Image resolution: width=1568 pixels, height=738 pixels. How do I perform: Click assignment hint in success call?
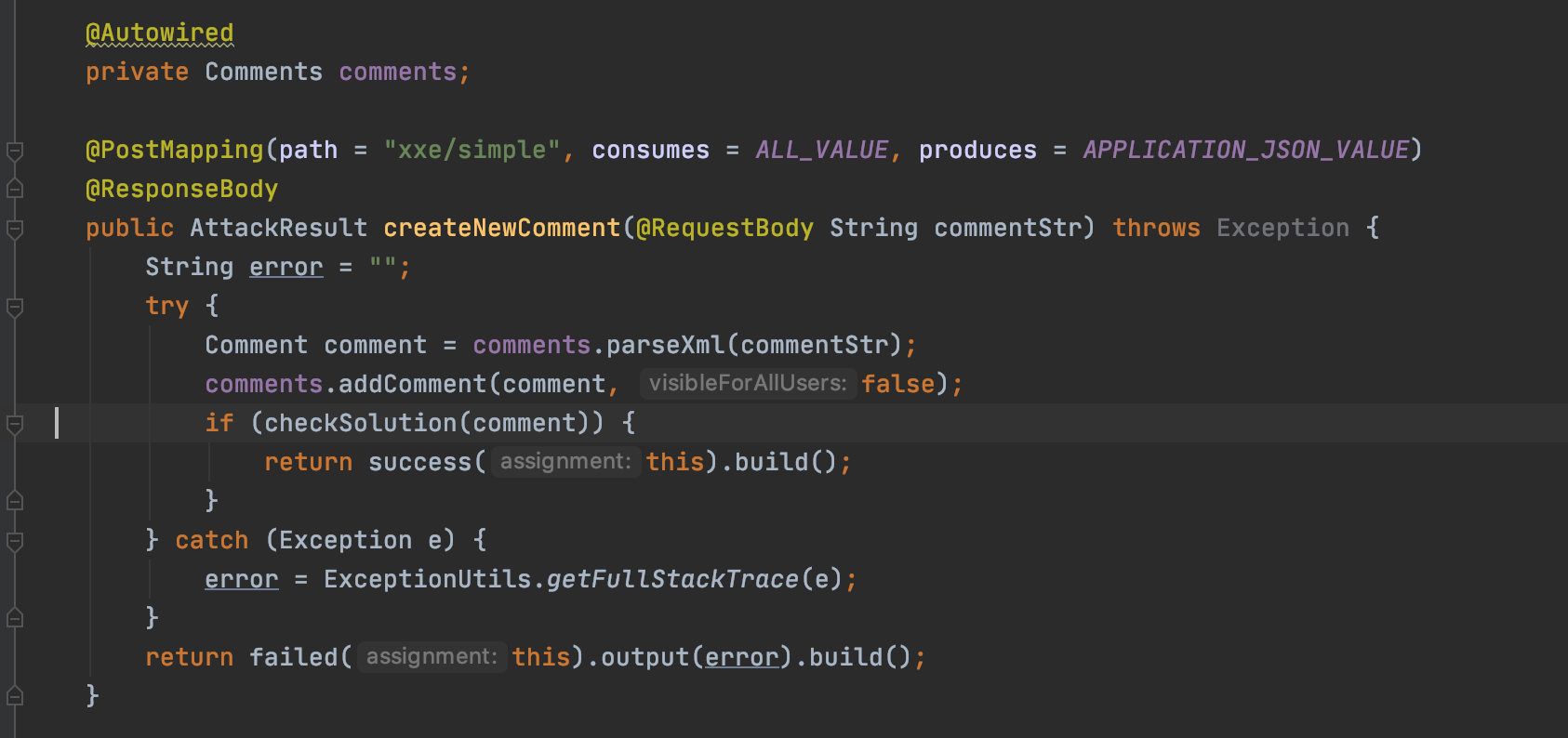[565, 461]
